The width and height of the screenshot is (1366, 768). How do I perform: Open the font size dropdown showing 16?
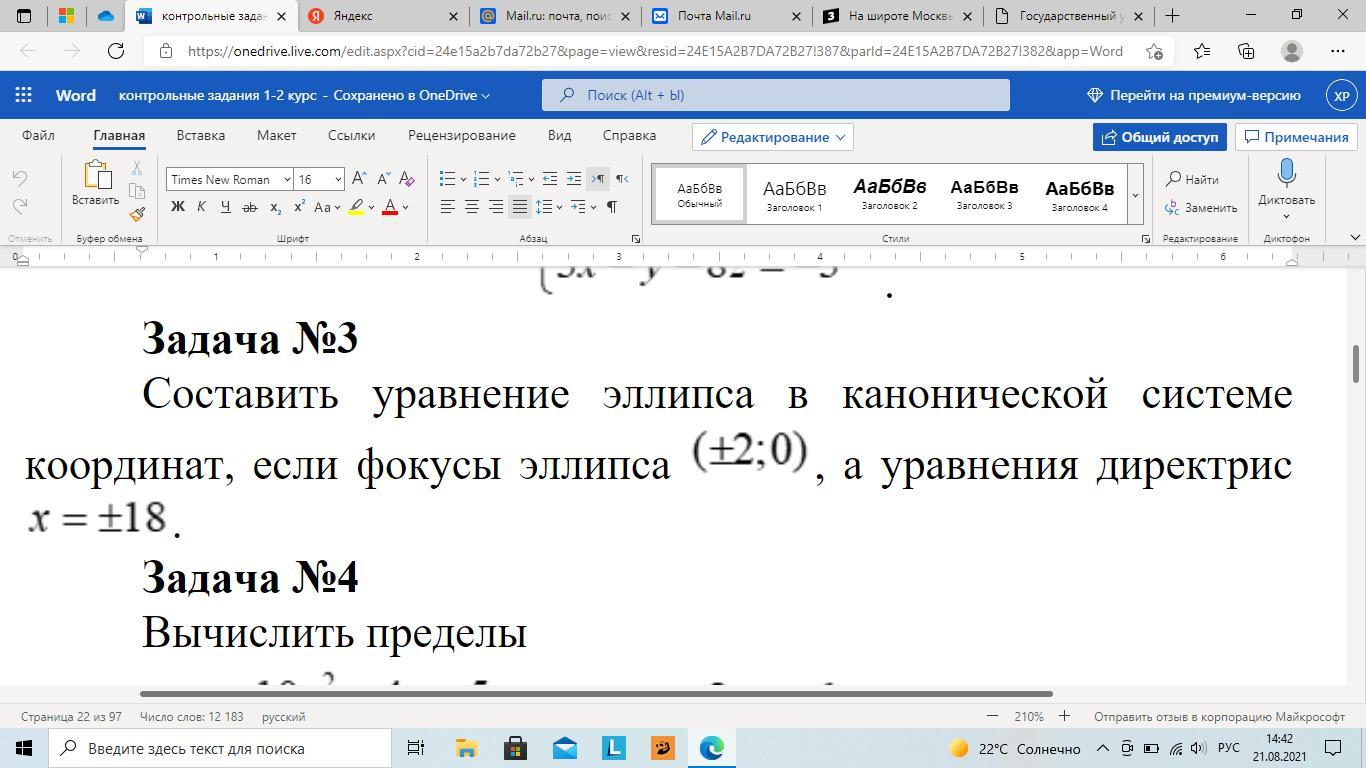coord(338,179)
